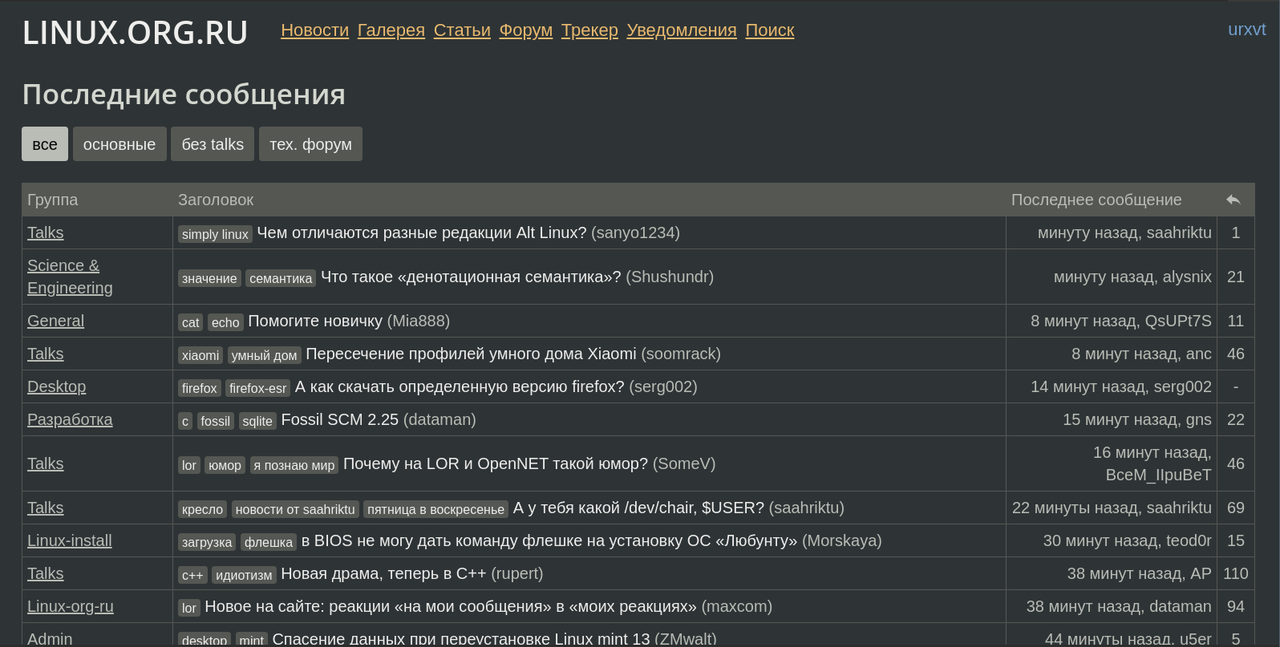Open the Разработка group link
This screenshot has height=647, width=1280.
click(70, 420)
